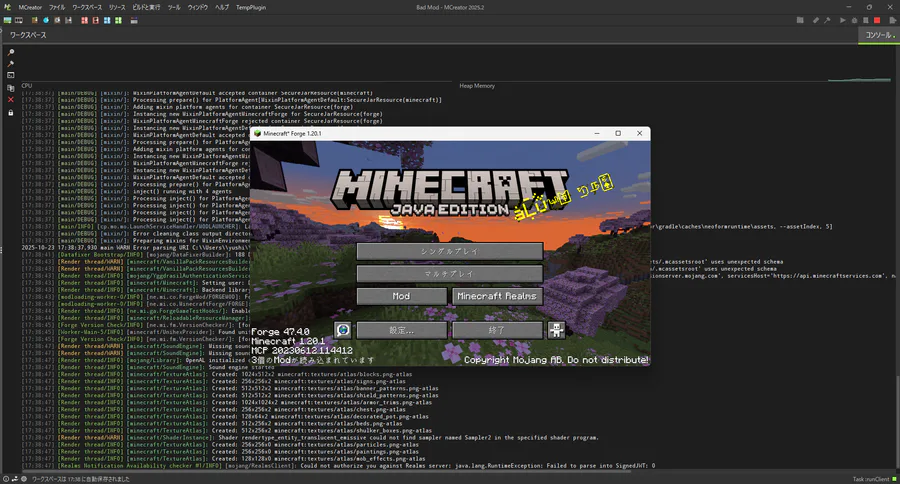The image size is (900, 484).
Task: Click the console search magnifier icon
Action: click(10, 52)
